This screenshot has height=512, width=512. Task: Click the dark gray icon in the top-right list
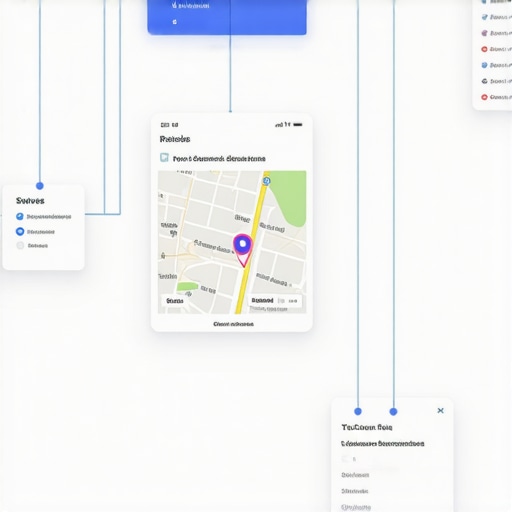coord(484,81)
